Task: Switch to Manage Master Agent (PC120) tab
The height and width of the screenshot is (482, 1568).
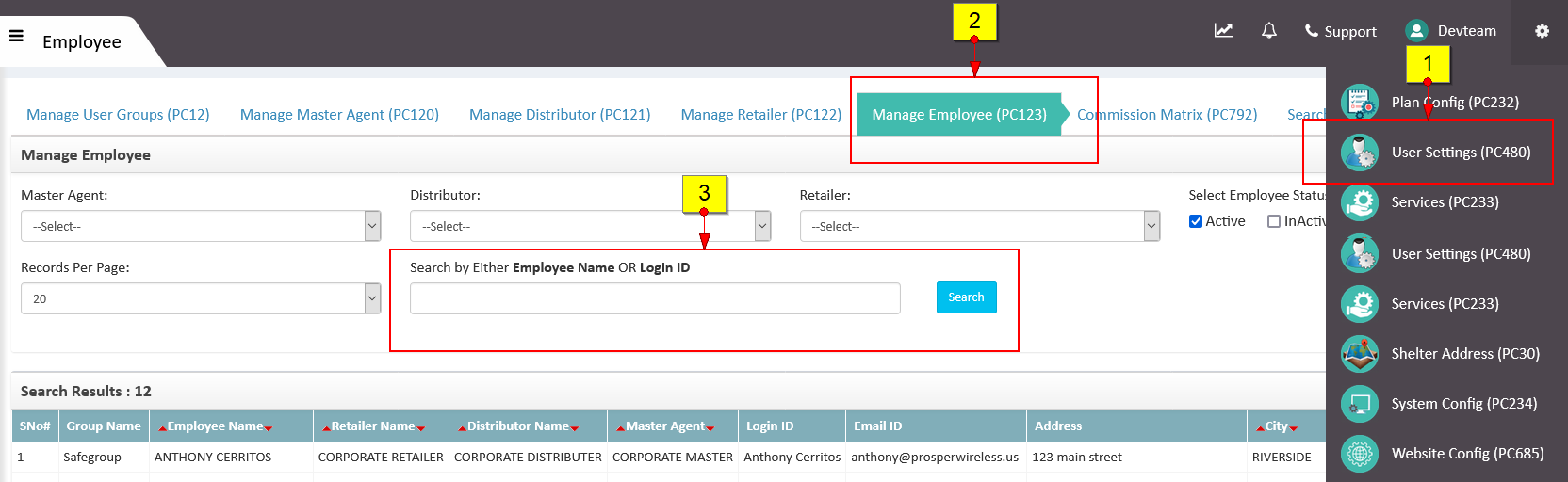Action: [339, 115]
